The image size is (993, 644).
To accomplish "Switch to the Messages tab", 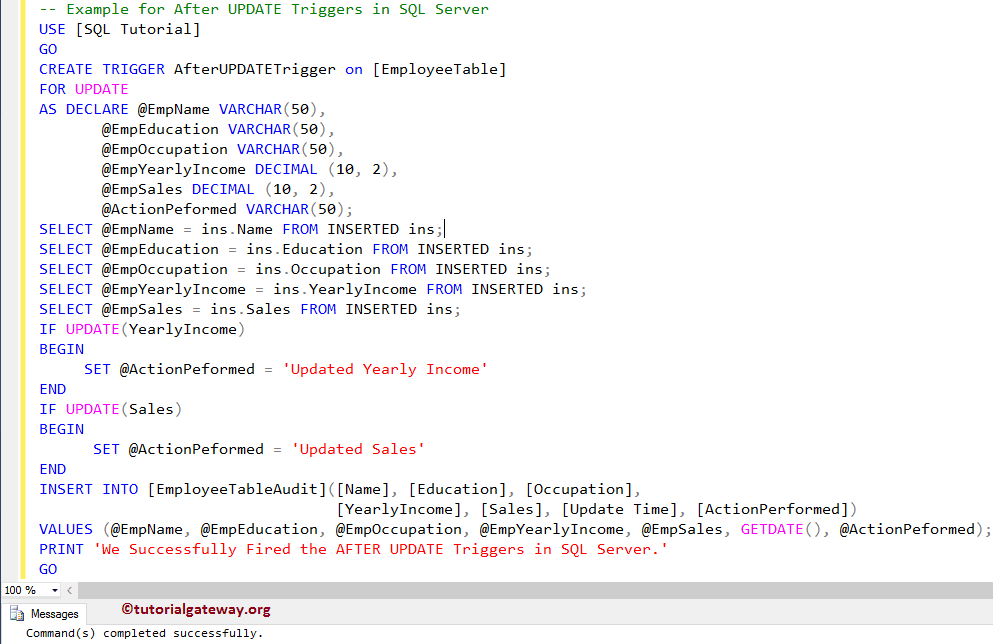I will (55, 613).
